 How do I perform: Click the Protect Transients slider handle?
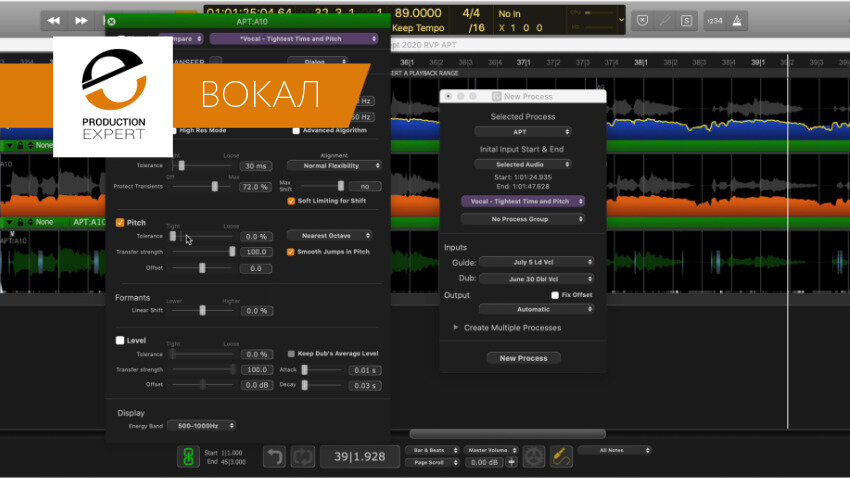click(x=215, y=186)
